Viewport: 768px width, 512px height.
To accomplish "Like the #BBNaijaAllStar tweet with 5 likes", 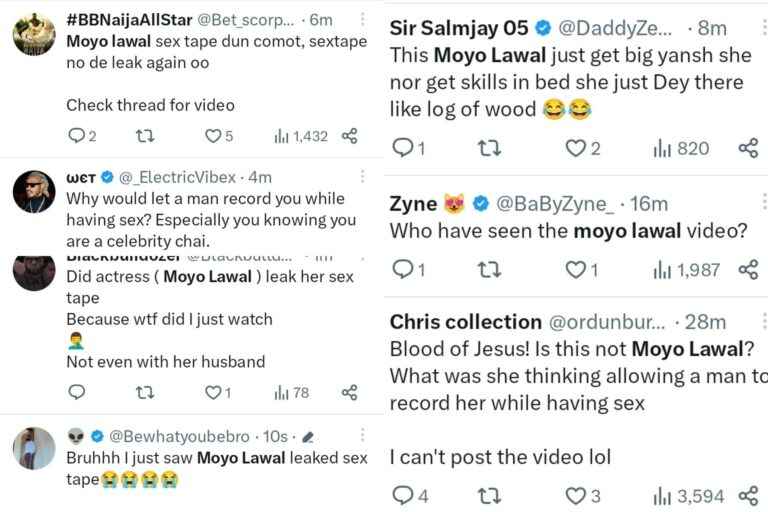I will coord(218,136).
